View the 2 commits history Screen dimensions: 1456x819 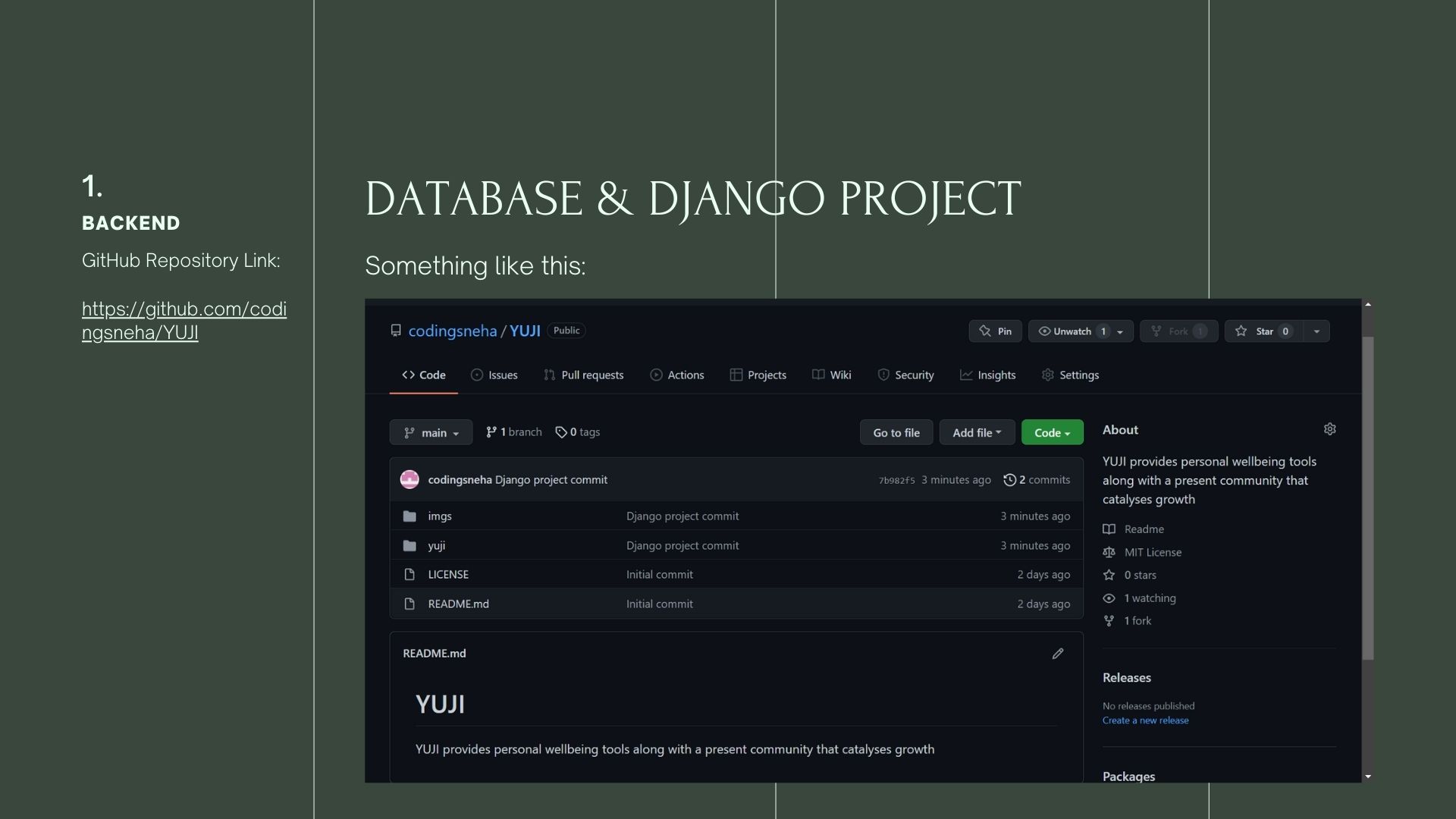pyautogui.click(x=1037, y=480)
